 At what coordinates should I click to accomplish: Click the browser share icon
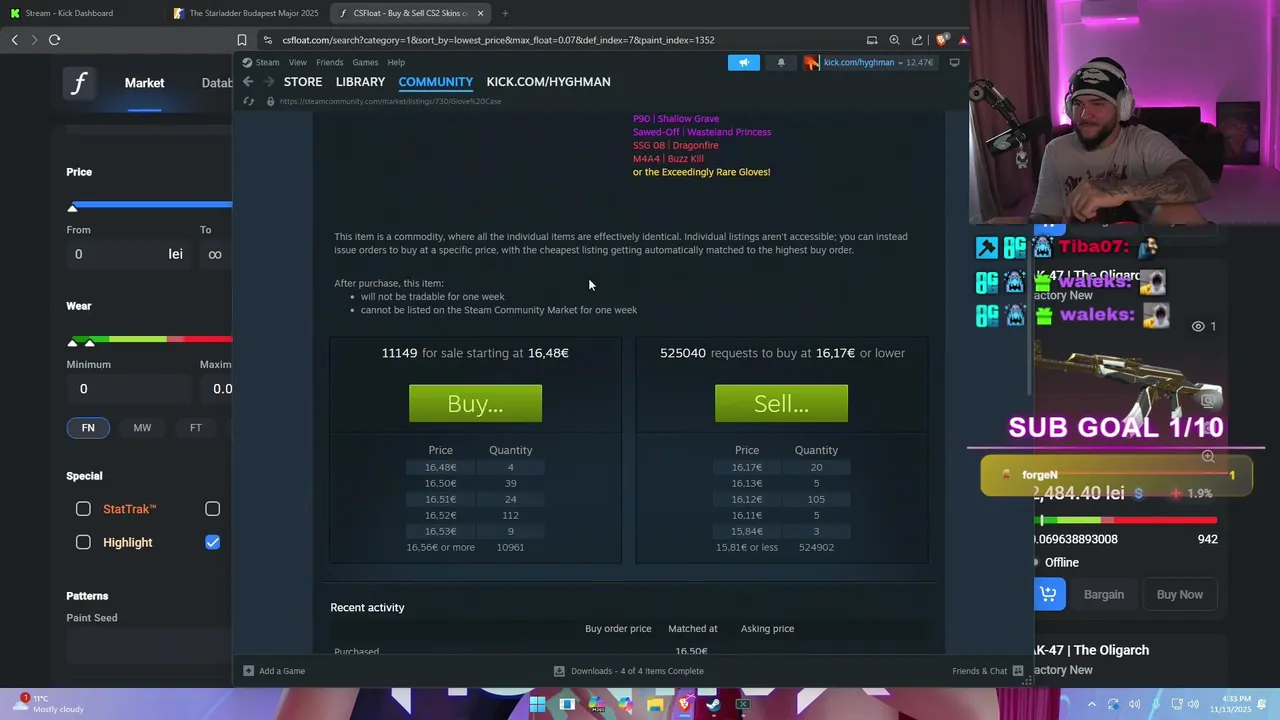coord(917,40)
